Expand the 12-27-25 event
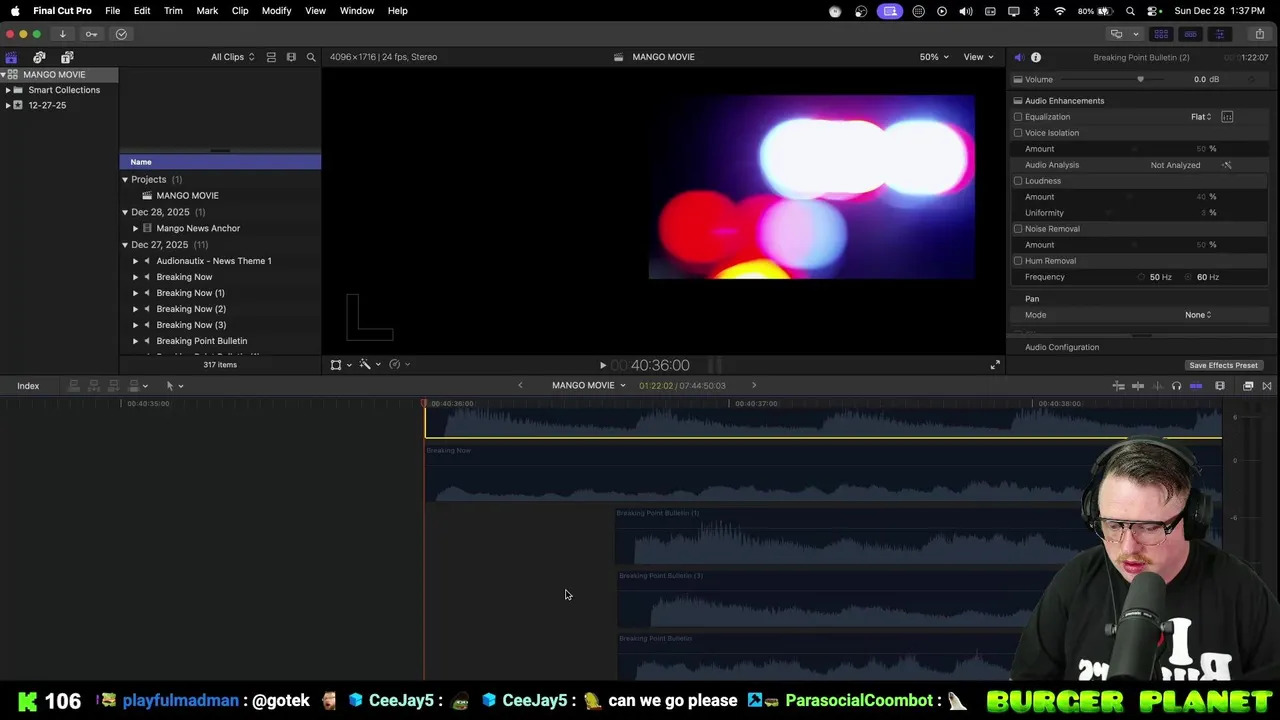The image size is (1280, 720). [8, 105]
